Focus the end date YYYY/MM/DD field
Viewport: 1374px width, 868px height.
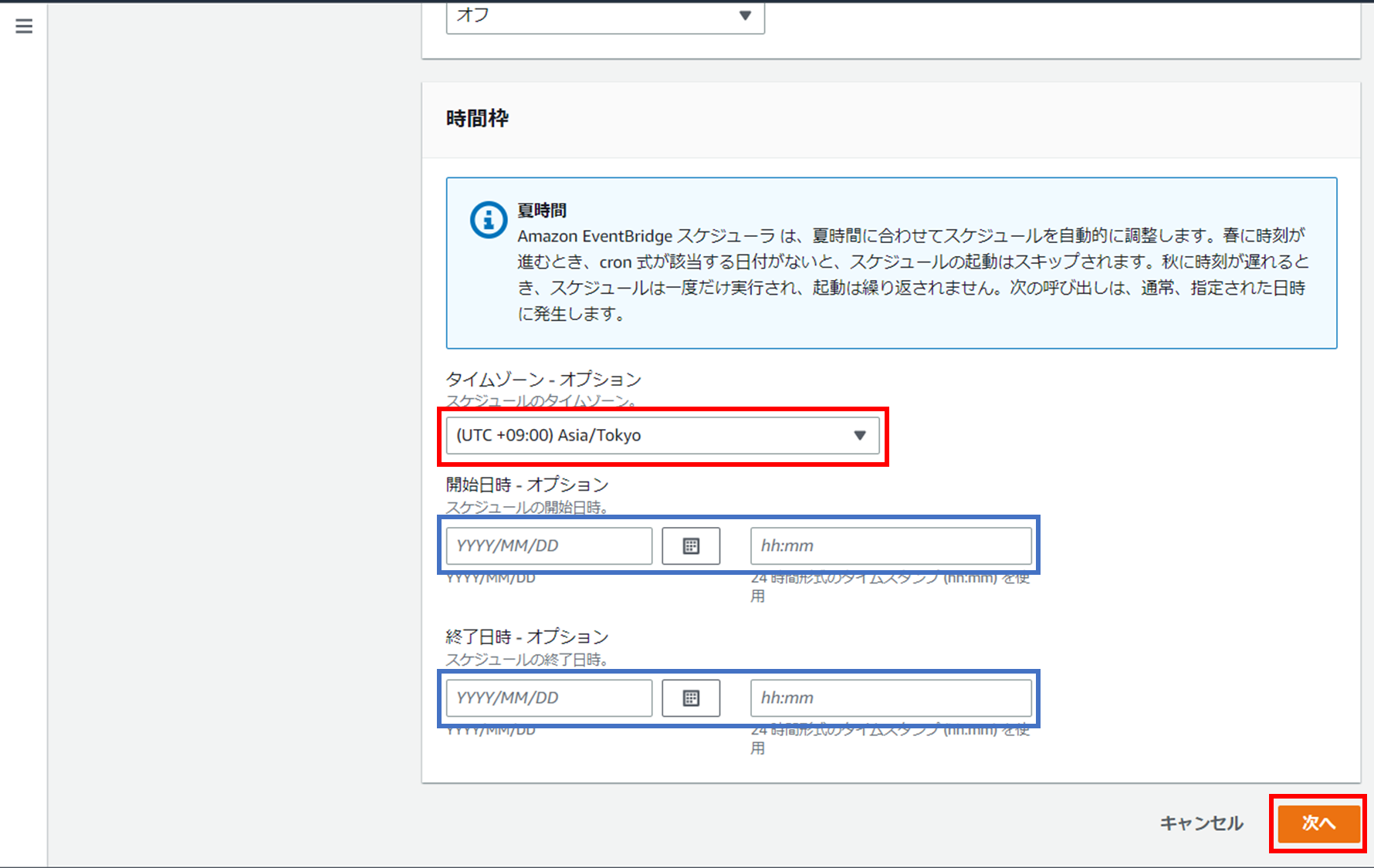[x=548, y=697]
